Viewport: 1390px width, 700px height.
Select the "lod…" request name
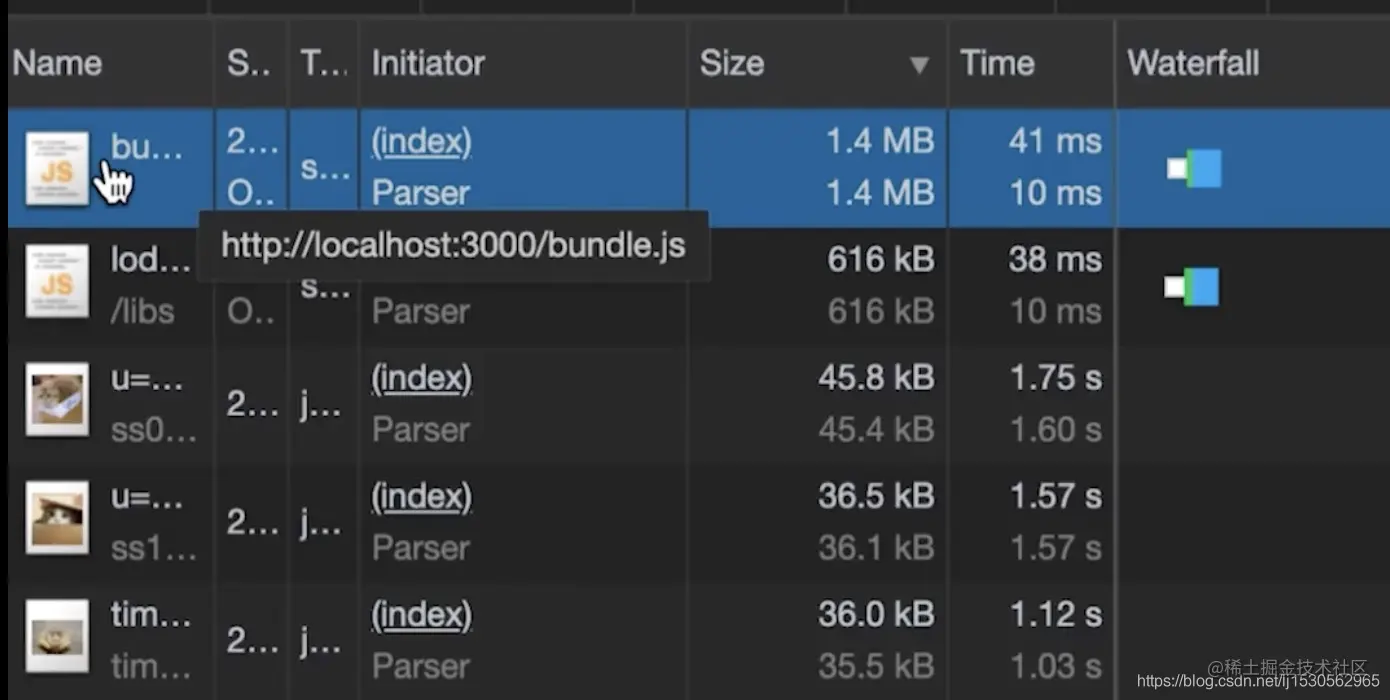[150, 260]
